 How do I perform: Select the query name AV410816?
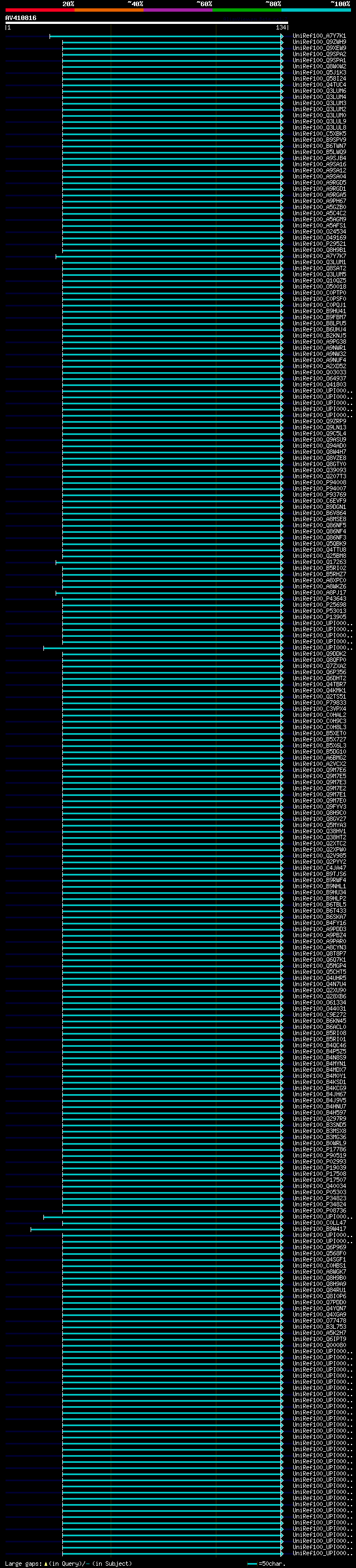[21, 18]
